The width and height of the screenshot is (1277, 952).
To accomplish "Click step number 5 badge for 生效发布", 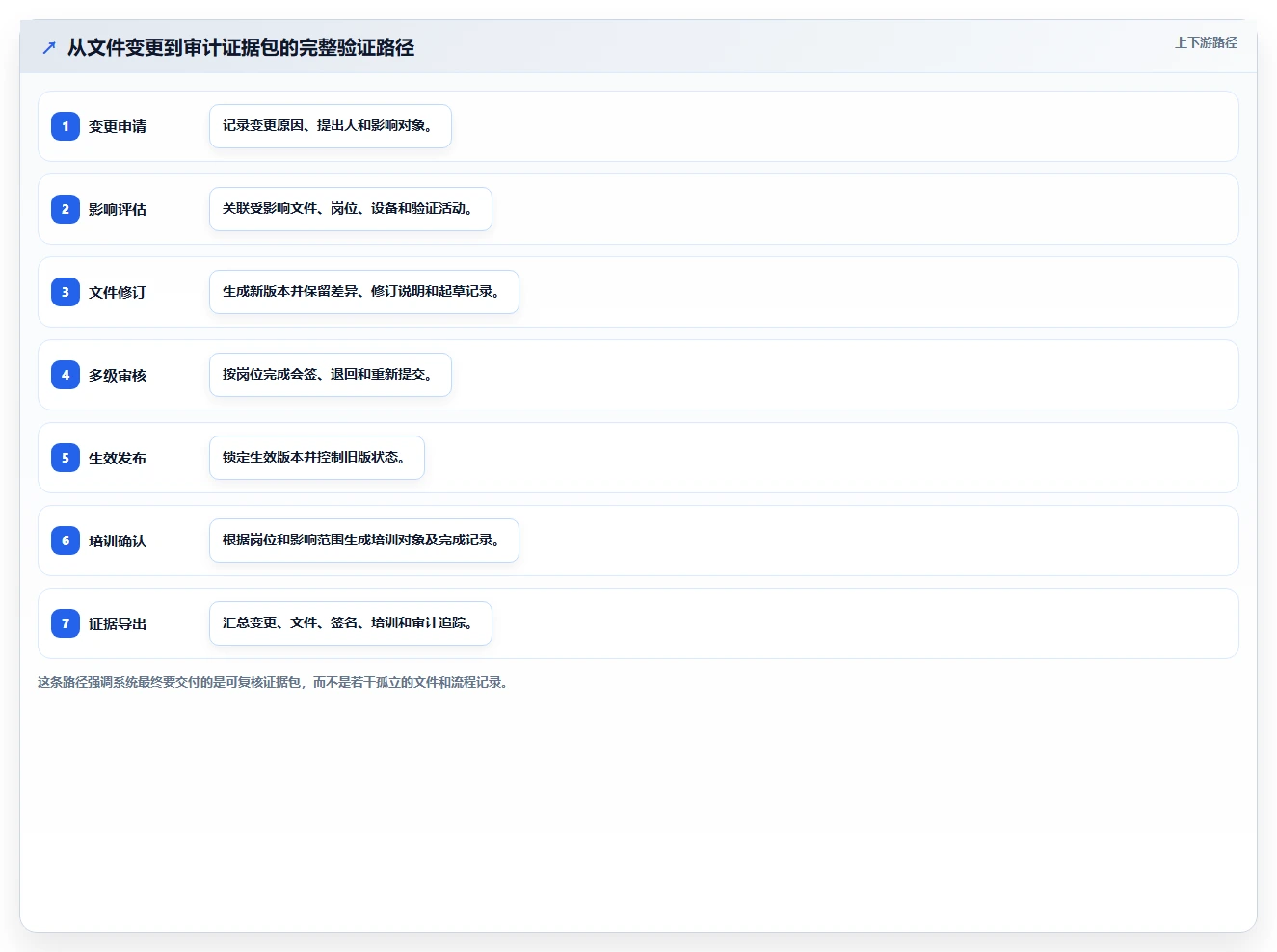I will [66, 458].
